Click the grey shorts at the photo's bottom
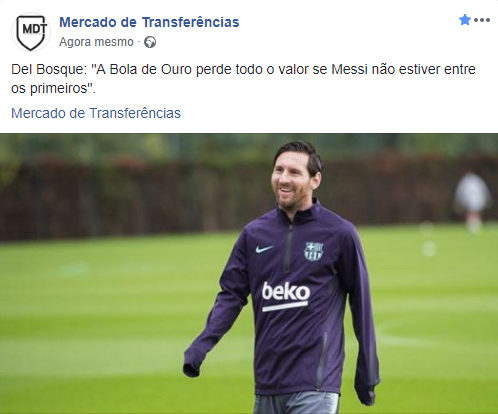 coord(296,403)
